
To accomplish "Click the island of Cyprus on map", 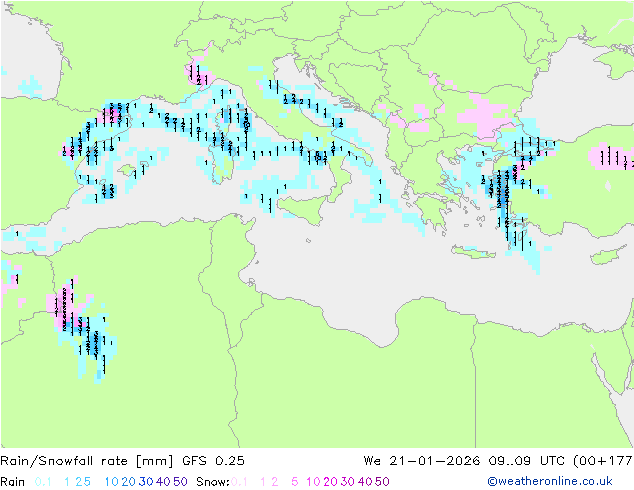I will pyautogui.click(x=608, y=255).
